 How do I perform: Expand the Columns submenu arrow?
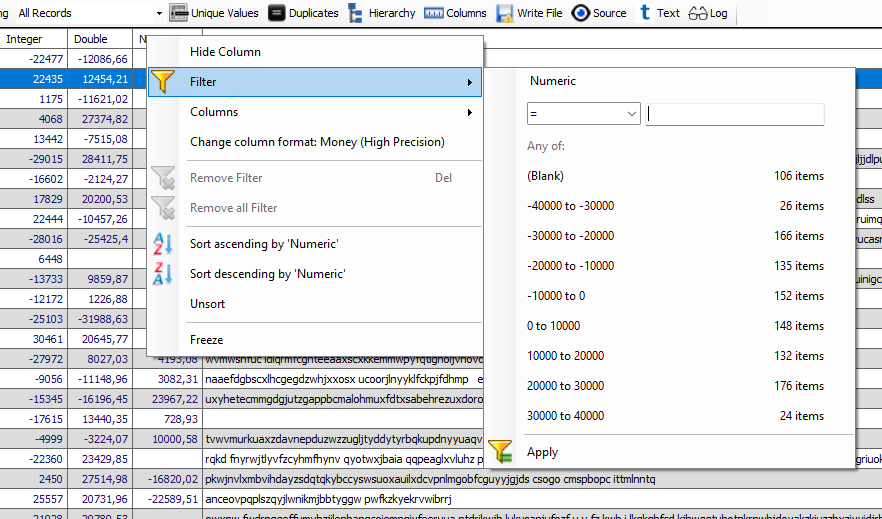pos(470,112)
